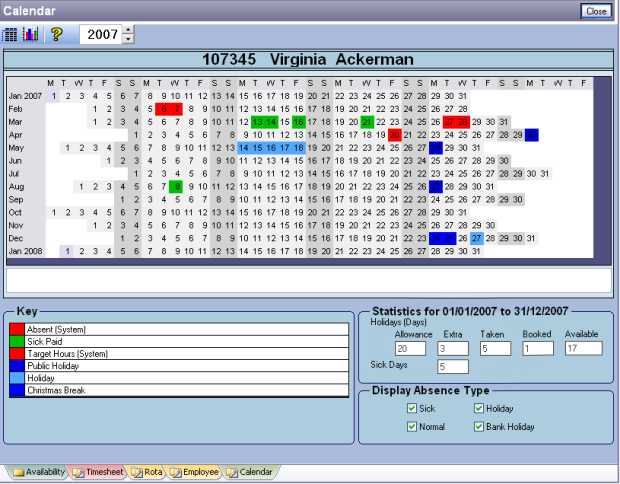Increase the year with the up arrow
The image size is (620, 484).
[128, 30]
